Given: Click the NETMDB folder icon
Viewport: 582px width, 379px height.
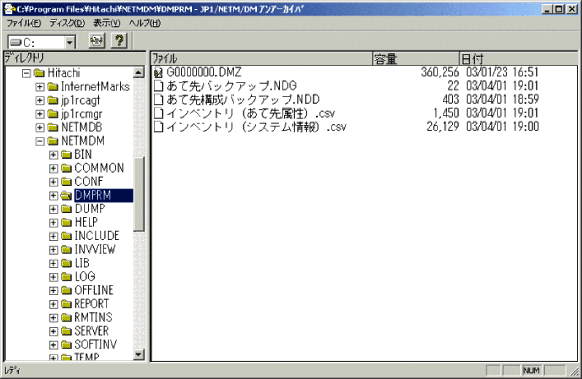Looking at the screenshot, I should pyautogui.click(x=53, y=127).
